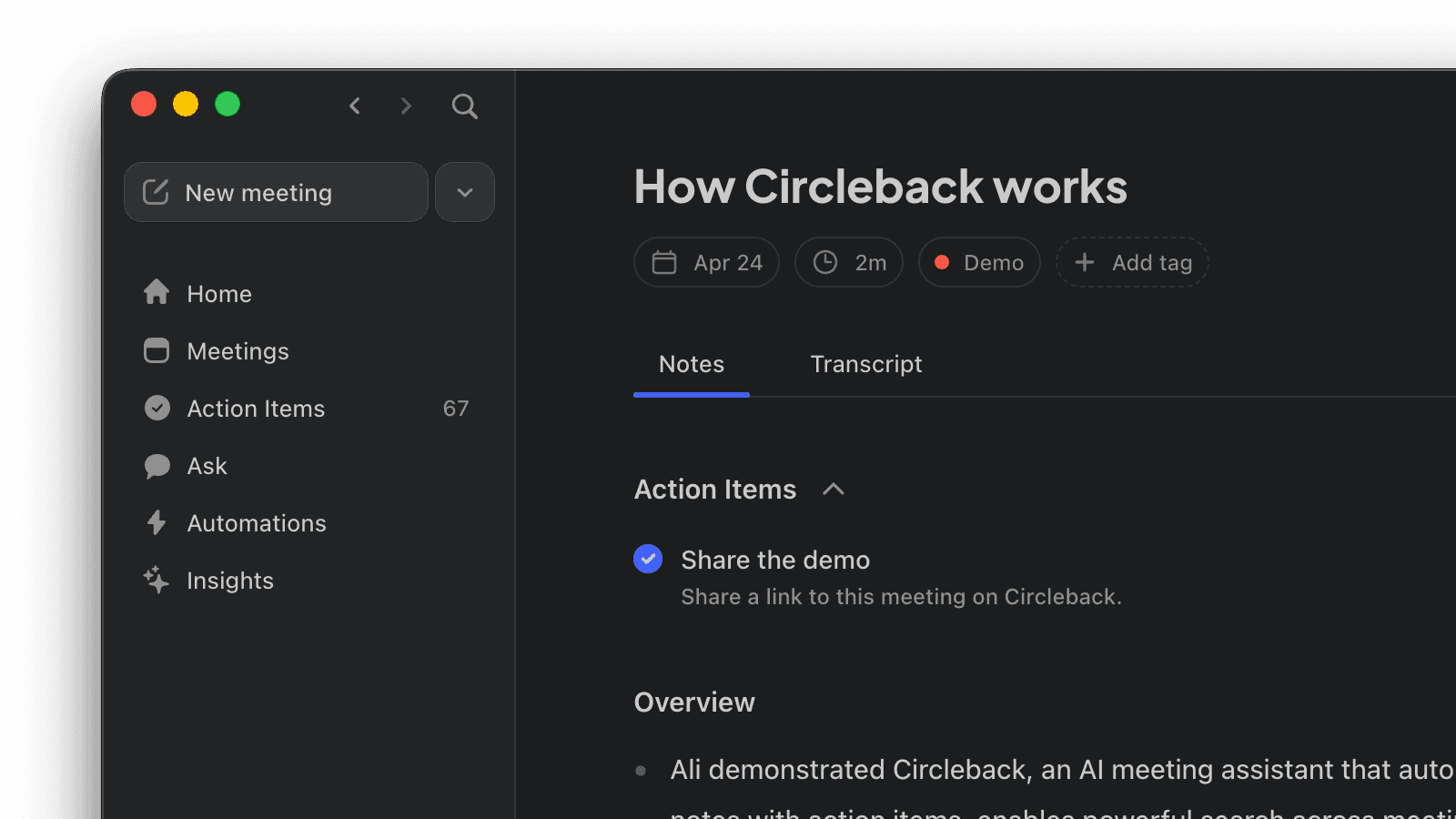Image resolution: width=1456 pixels, height=819 pixels.
Task: Click the Automations lightning bolt icon
Action: [157, 522]
